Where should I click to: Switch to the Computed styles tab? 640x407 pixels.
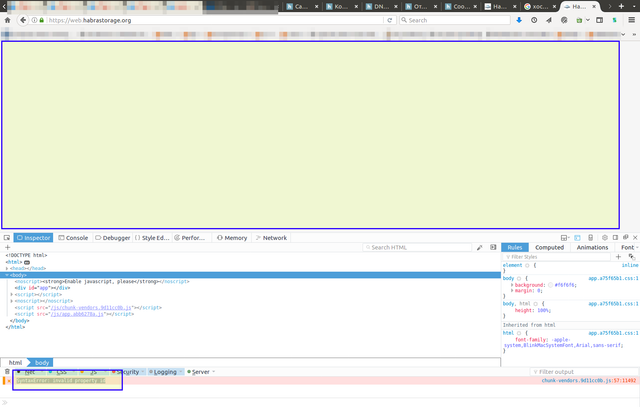(549, 247)
